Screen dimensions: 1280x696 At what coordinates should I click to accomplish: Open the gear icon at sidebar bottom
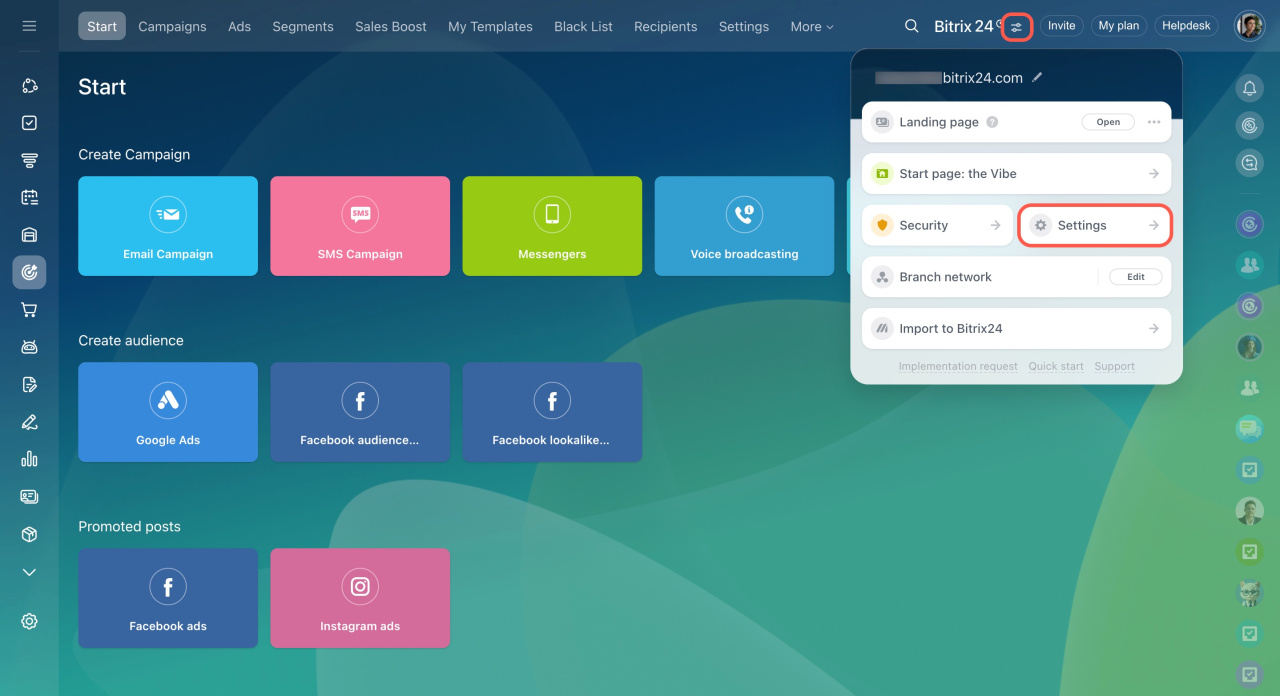click(x=29, y=621)
